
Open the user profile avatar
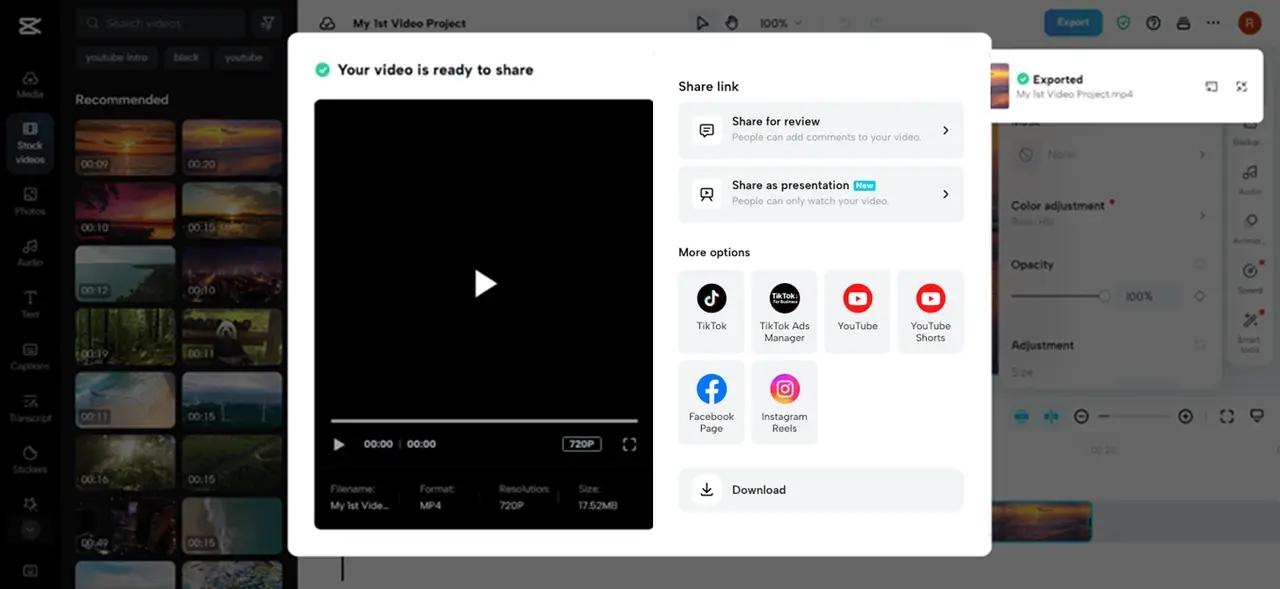(1249, 23)
